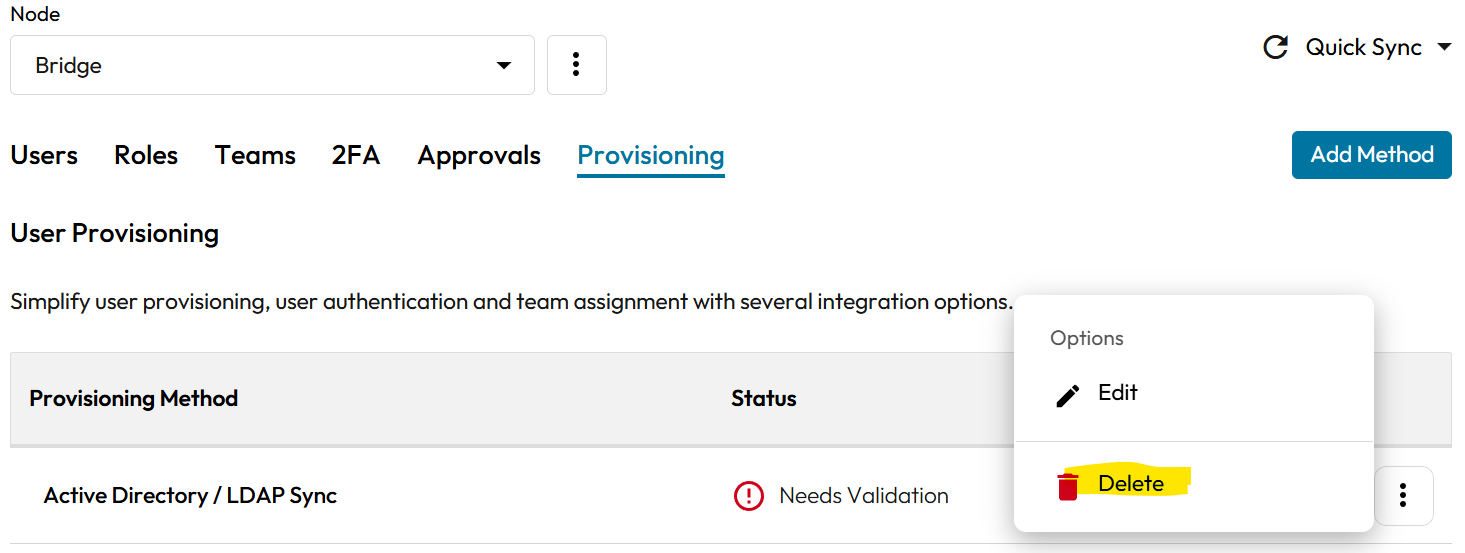The width and height of the screenshot is (1465, 553).
Task: Click the Provisioning Method column header
Action: click(134, 399)
